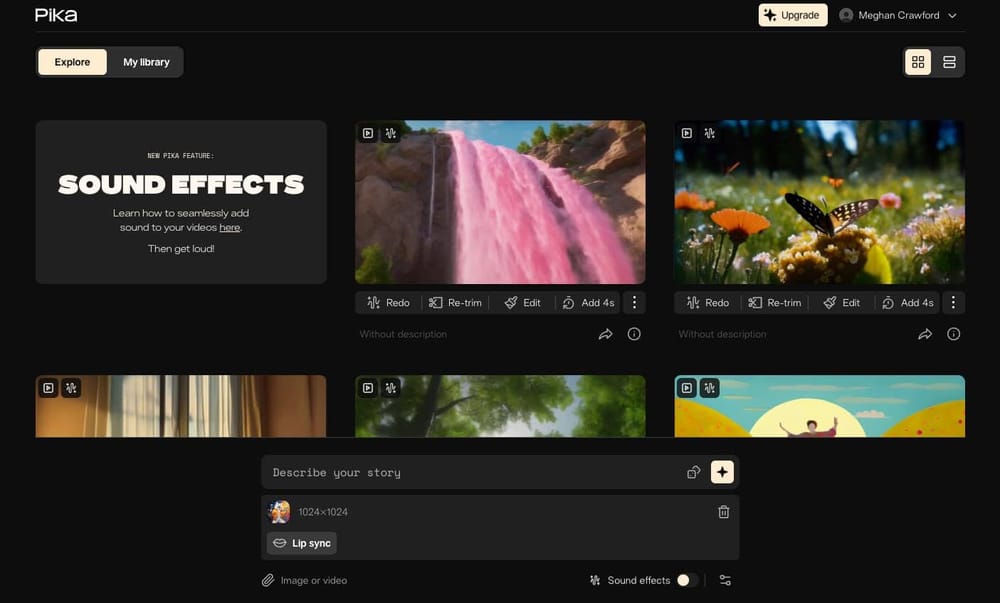The width and height of the screenshot is (1000, 603).
Task: Open the Re-trim tool for the waterfall clip
Action: point(455,302)
